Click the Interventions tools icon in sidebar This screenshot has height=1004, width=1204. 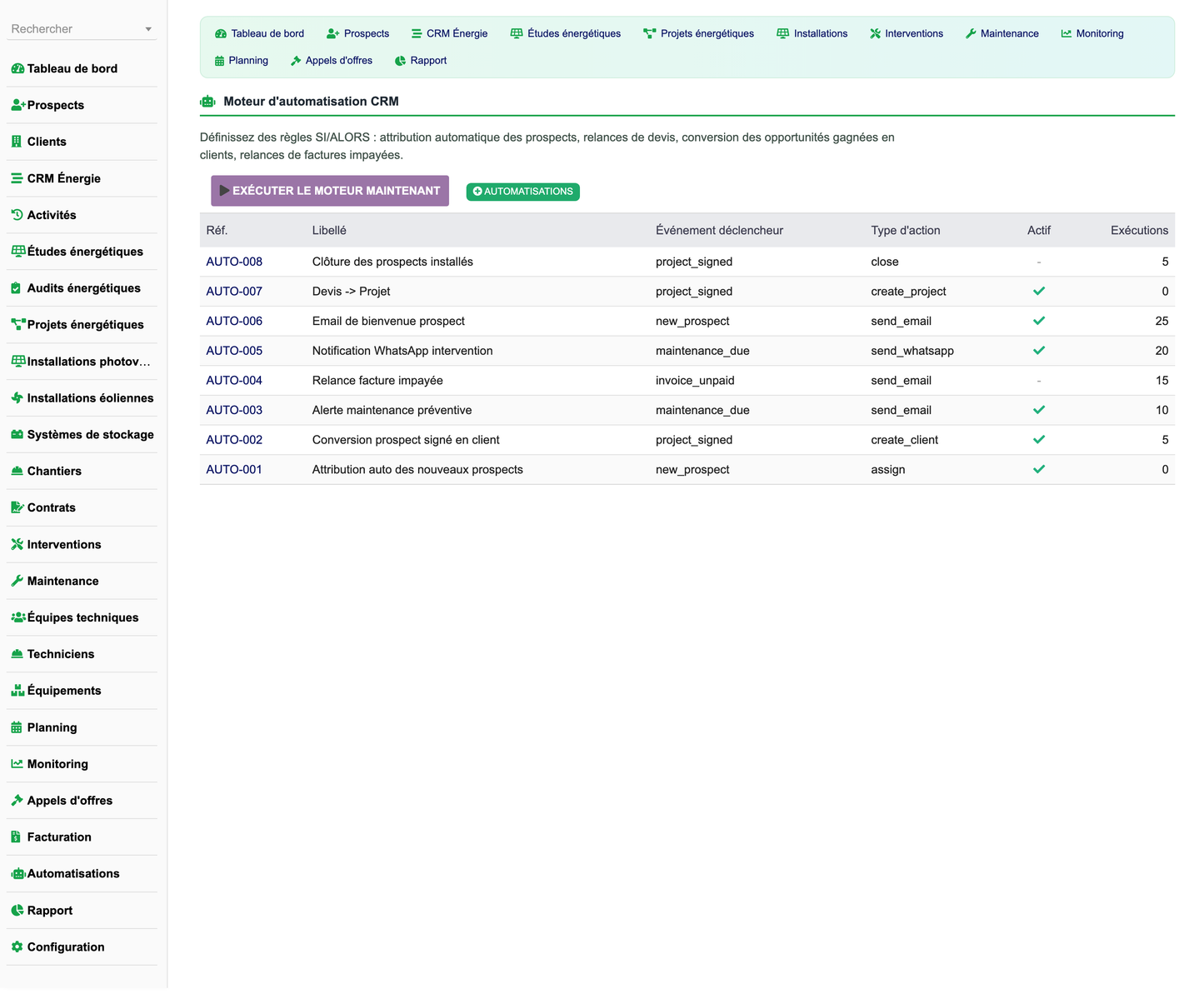tap(17, 545)
